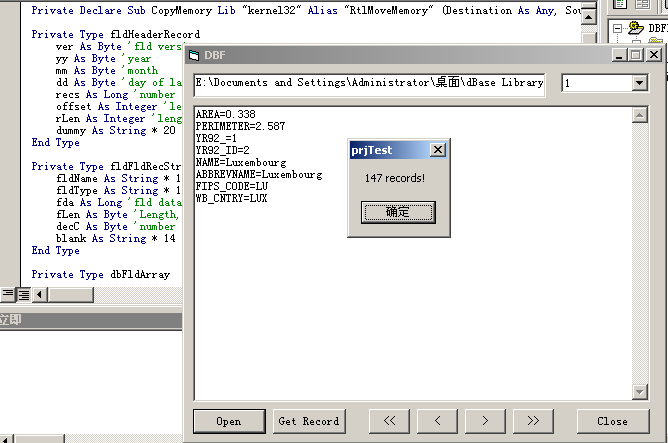Screen dimensions: 668x443
Task: Click code editor horizontal scroll left arrow
Action: point(40,294)
